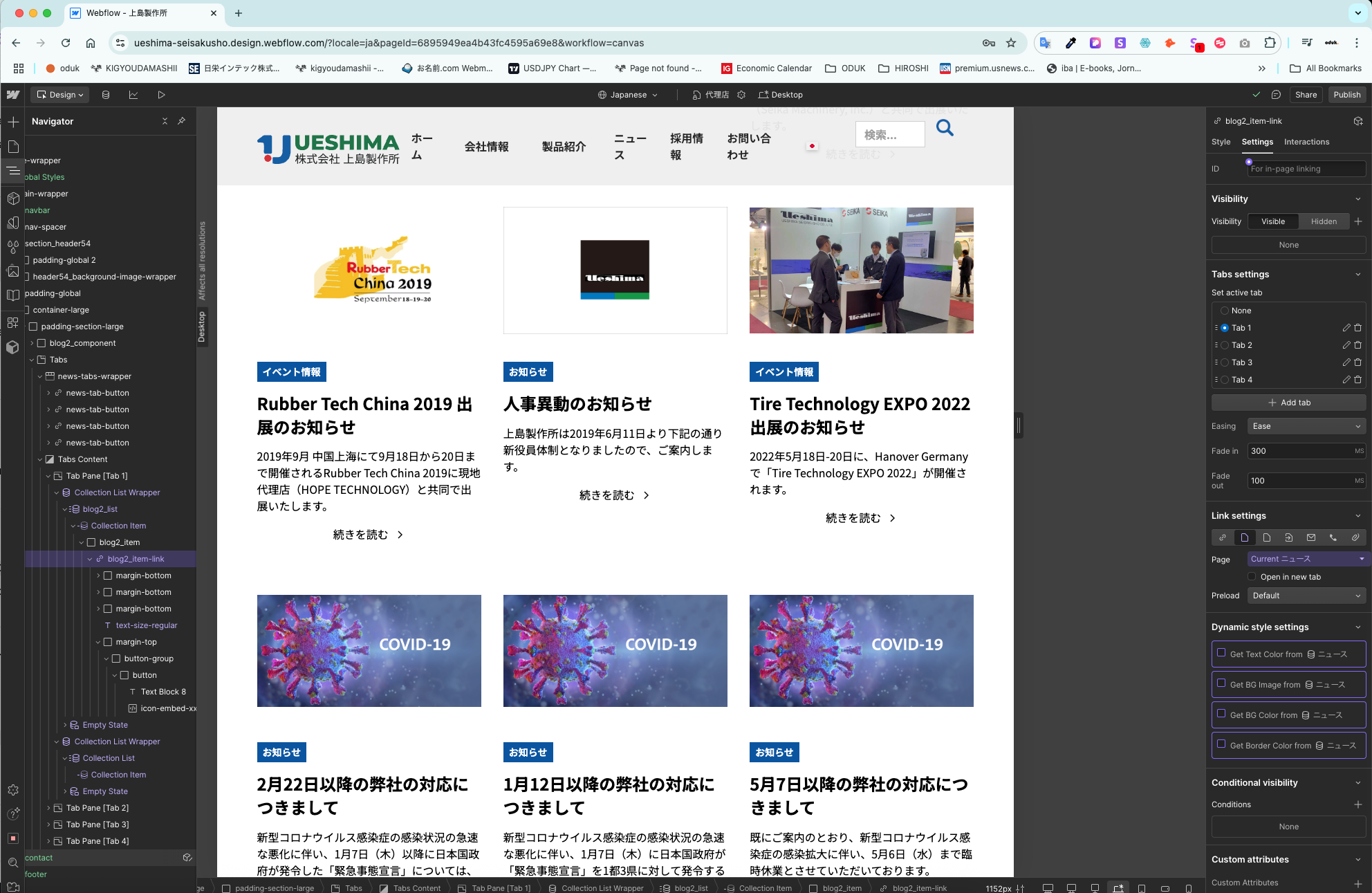Open the Style selectors droplets icon
This screenshot has height=893, width=1372.
13,247
